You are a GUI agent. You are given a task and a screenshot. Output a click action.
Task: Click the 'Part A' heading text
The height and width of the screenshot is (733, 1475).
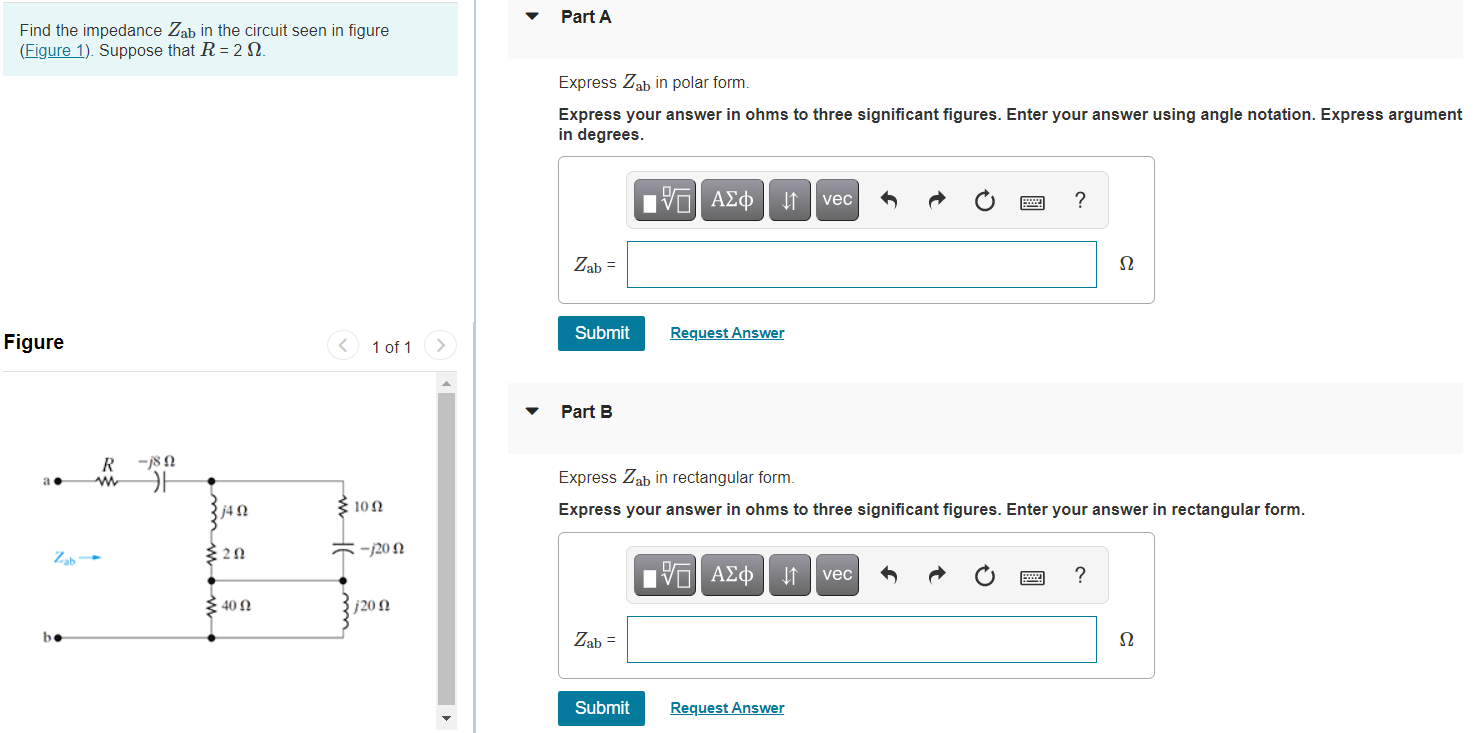586,17
